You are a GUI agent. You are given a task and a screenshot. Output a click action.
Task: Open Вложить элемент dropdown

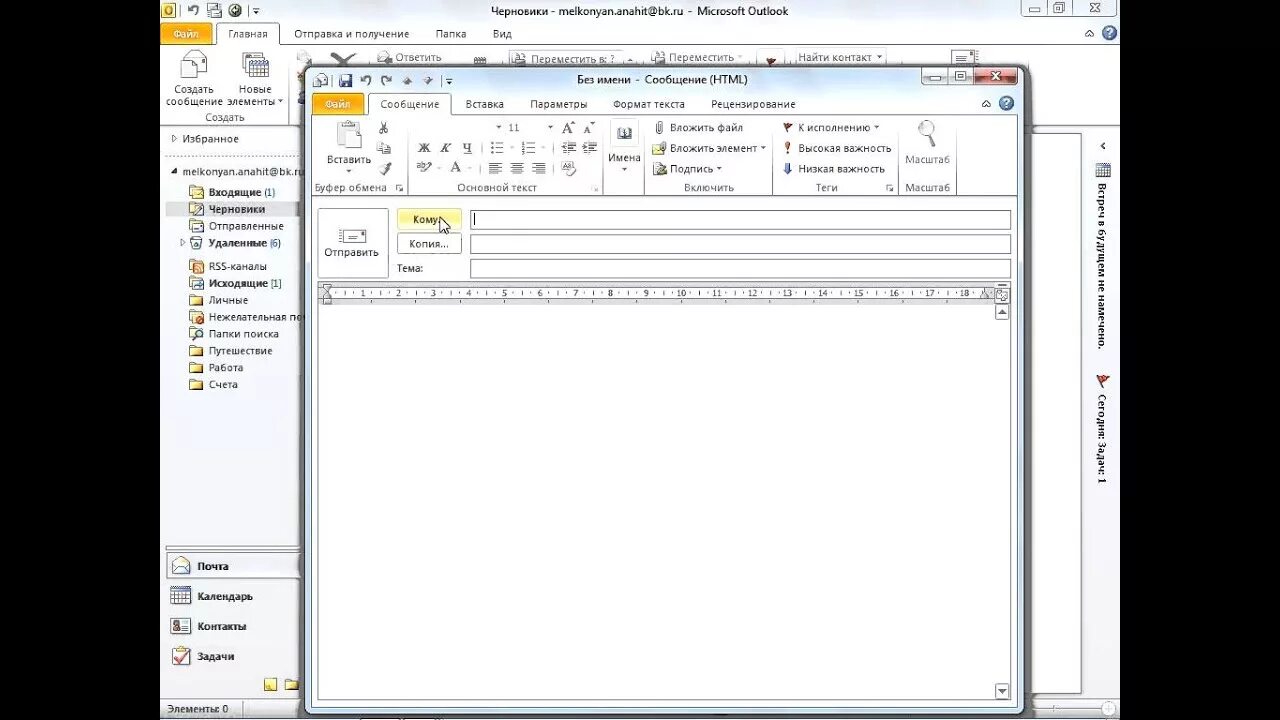709,148
